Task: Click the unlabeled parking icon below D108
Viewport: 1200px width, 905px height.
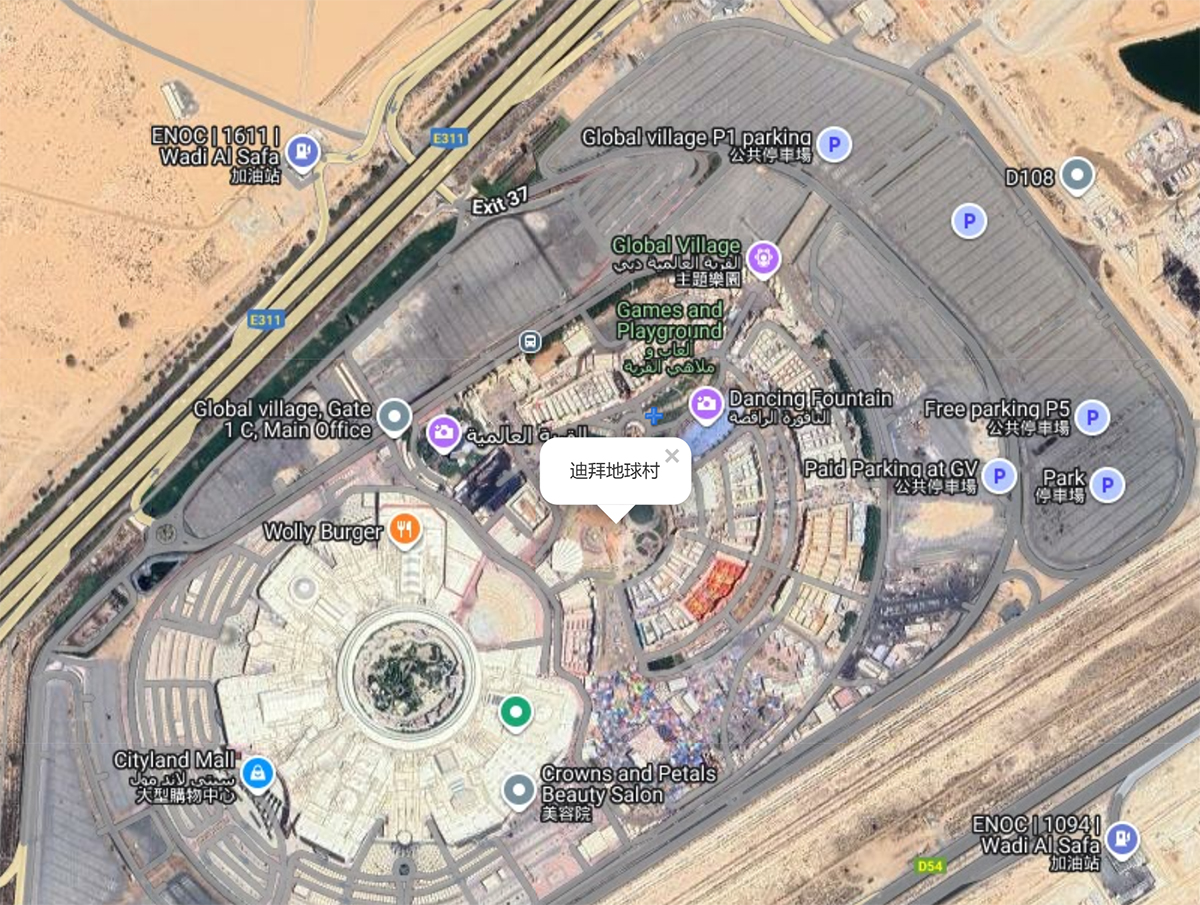Action: pos(968,221)
